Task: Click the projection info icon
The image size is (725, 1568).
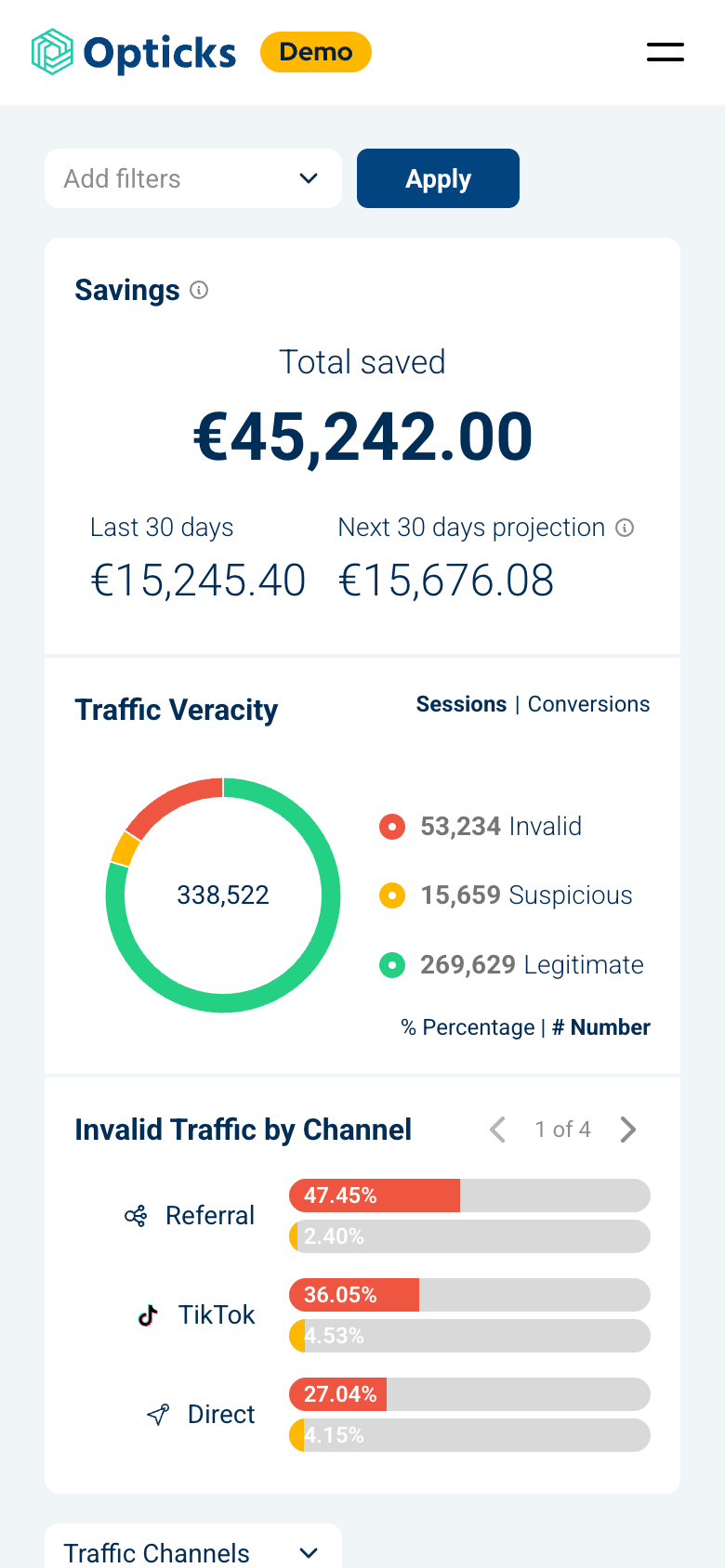Action: coord(626,528)
